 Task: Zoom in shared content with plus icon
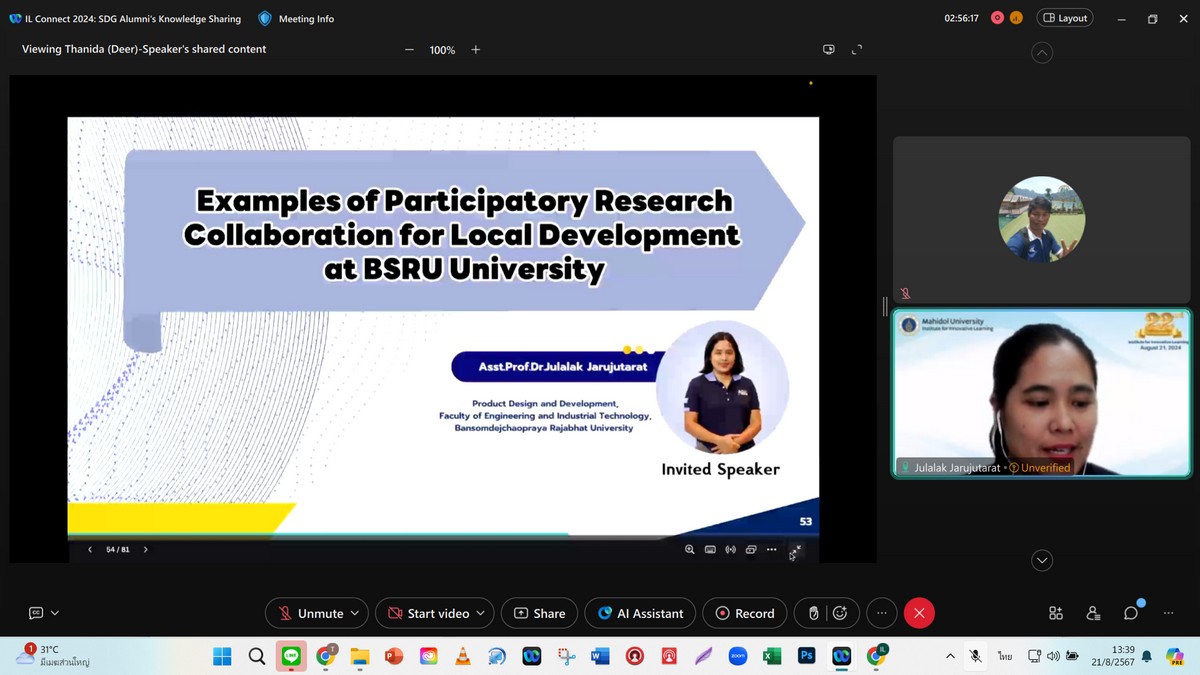point(476,50)
